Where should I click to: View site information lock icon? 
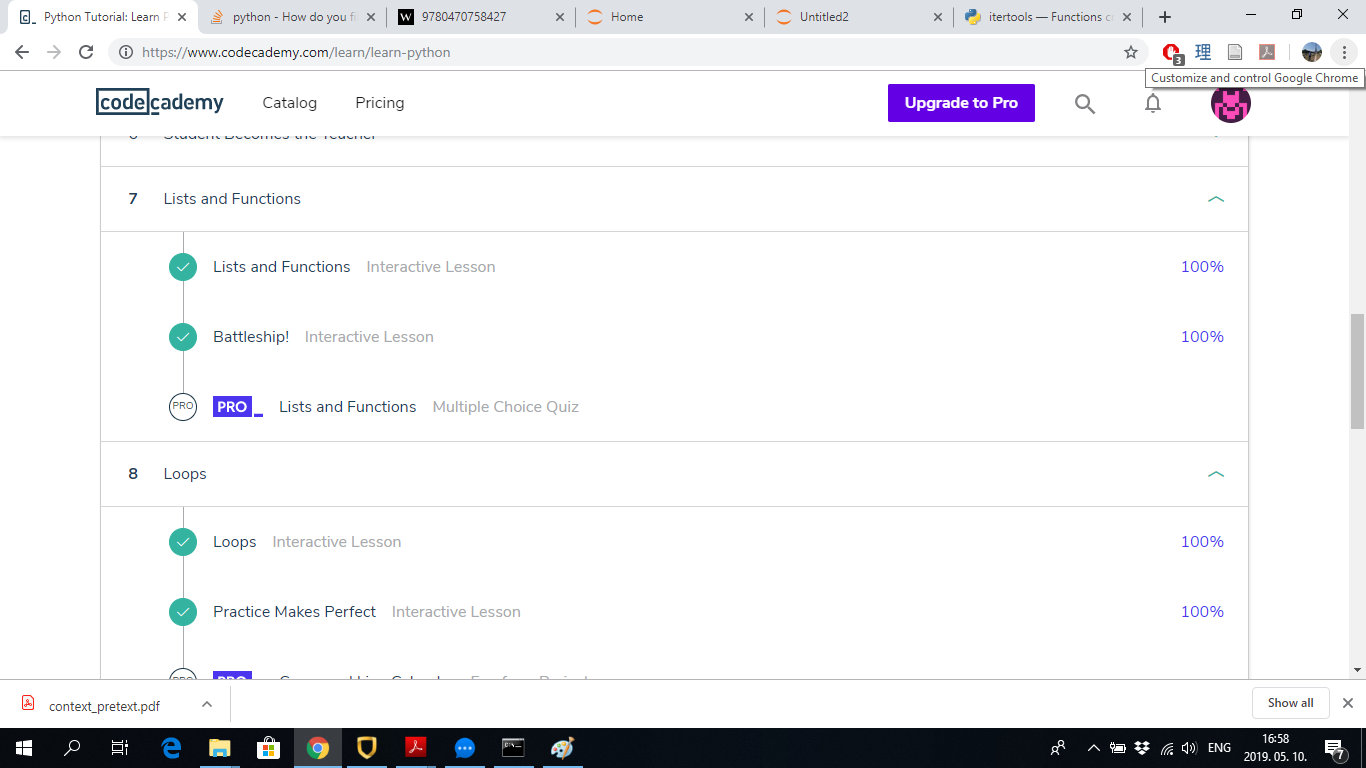point(126,52)
